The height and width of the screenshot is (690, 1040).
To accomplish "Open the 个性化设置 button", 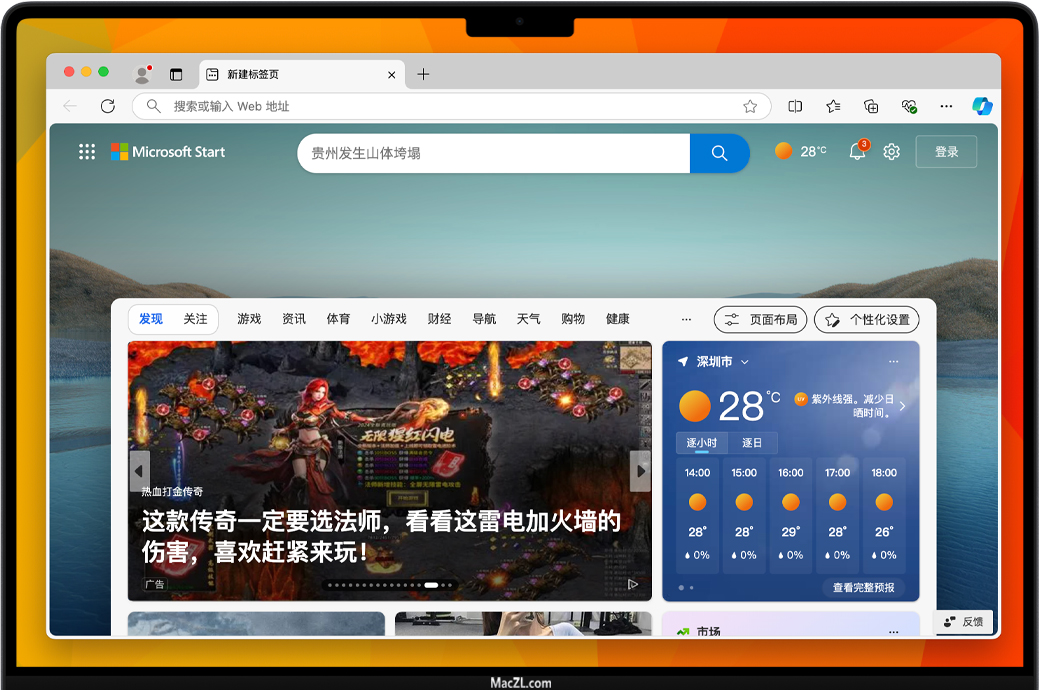I will (867, 320).
